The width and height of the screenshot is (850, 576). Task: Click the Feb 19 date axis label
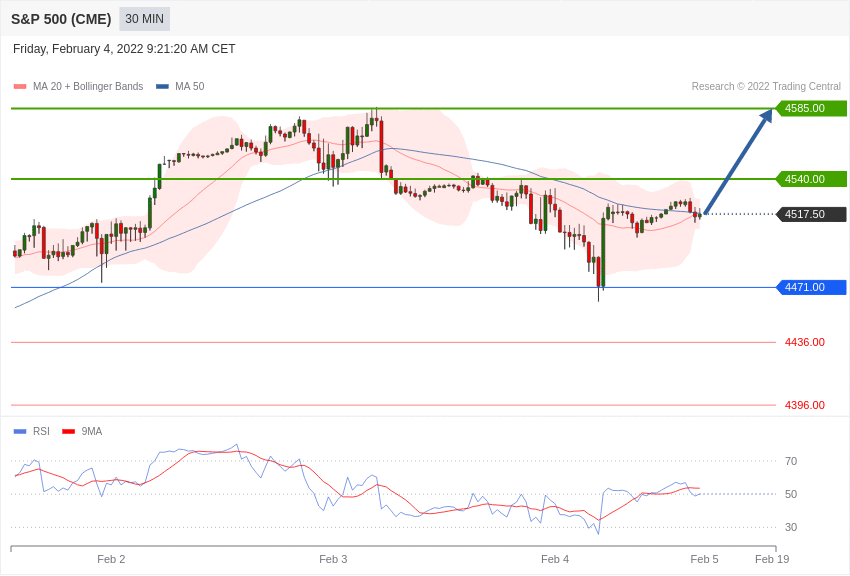pos(772,559)
